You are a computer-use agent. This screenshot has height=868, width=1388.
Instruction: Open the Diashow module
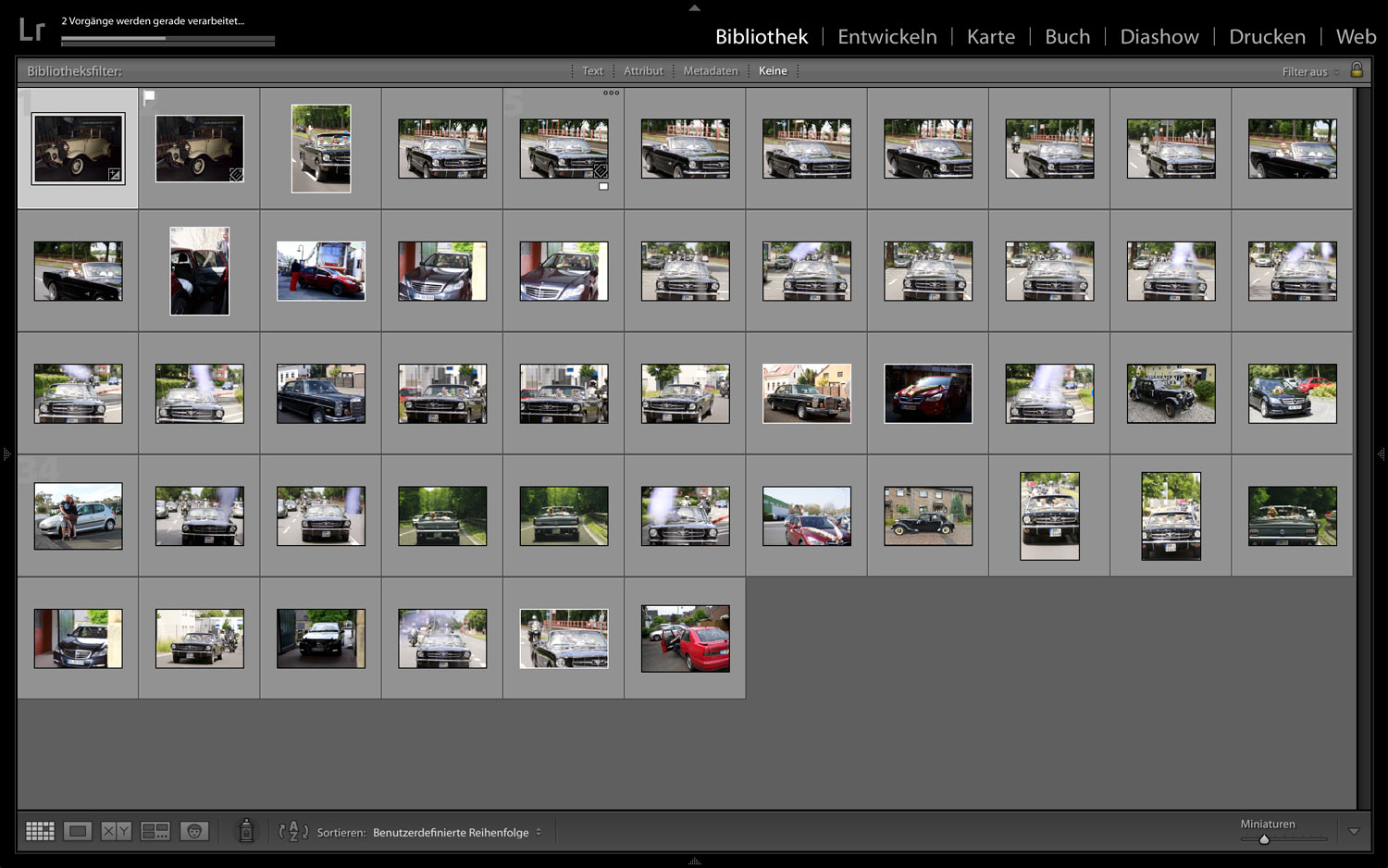click(1159, 36)
